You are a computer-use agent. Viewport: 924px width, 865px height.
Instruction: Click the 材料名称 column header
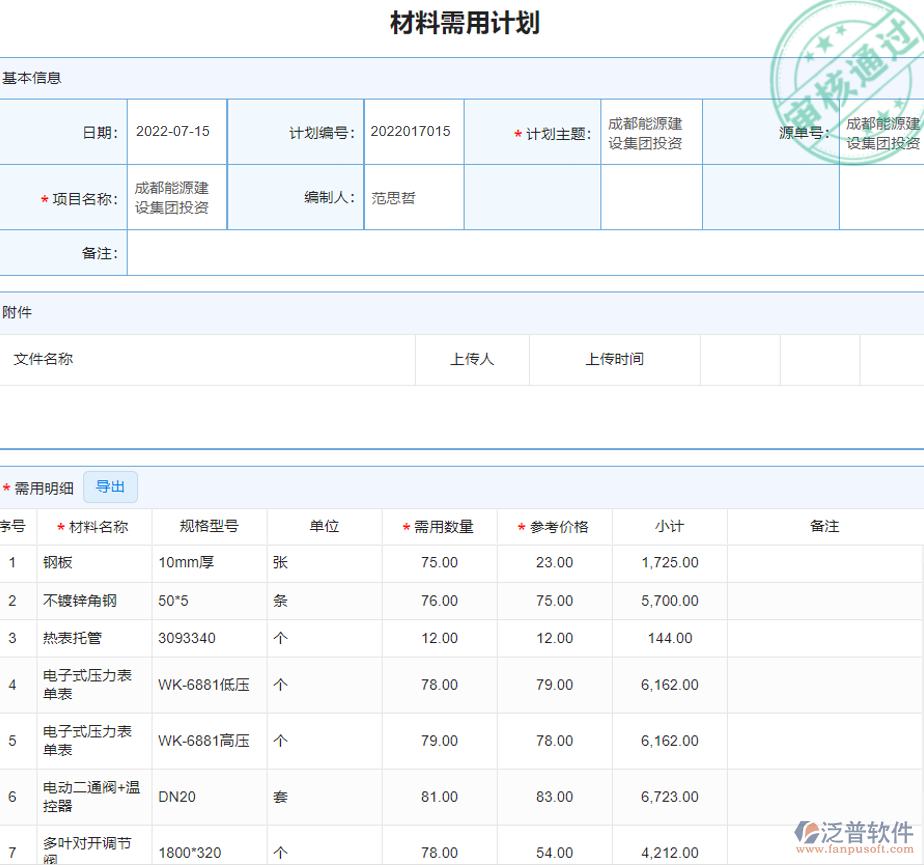(x=92, y=526)
